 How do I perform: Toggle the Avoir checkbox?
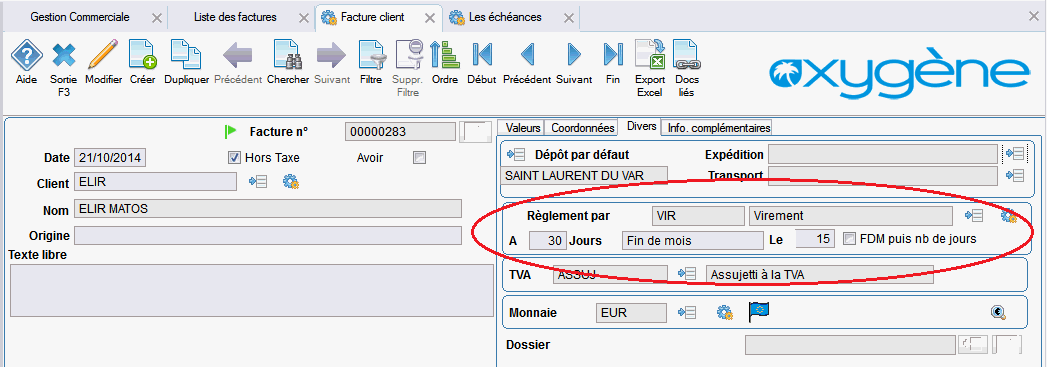point(419,158)
